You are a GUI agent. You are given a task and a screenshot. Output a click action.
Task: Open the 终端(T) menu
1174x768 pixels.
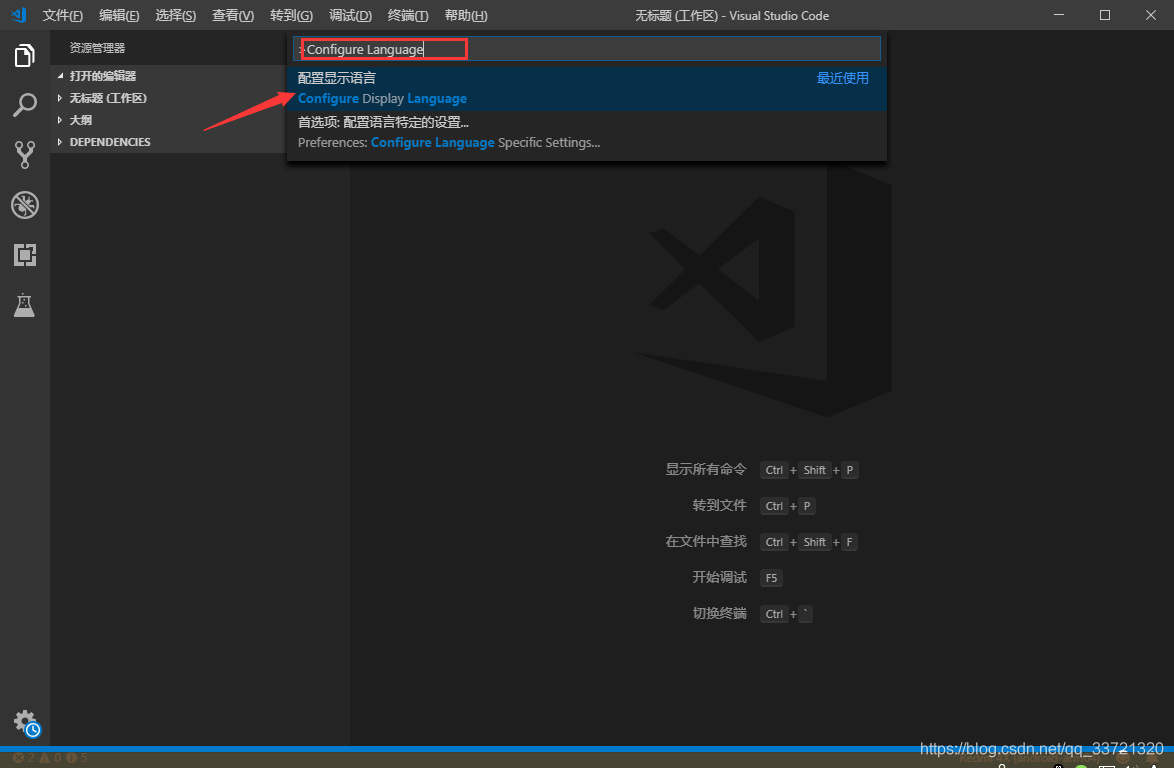408,16
